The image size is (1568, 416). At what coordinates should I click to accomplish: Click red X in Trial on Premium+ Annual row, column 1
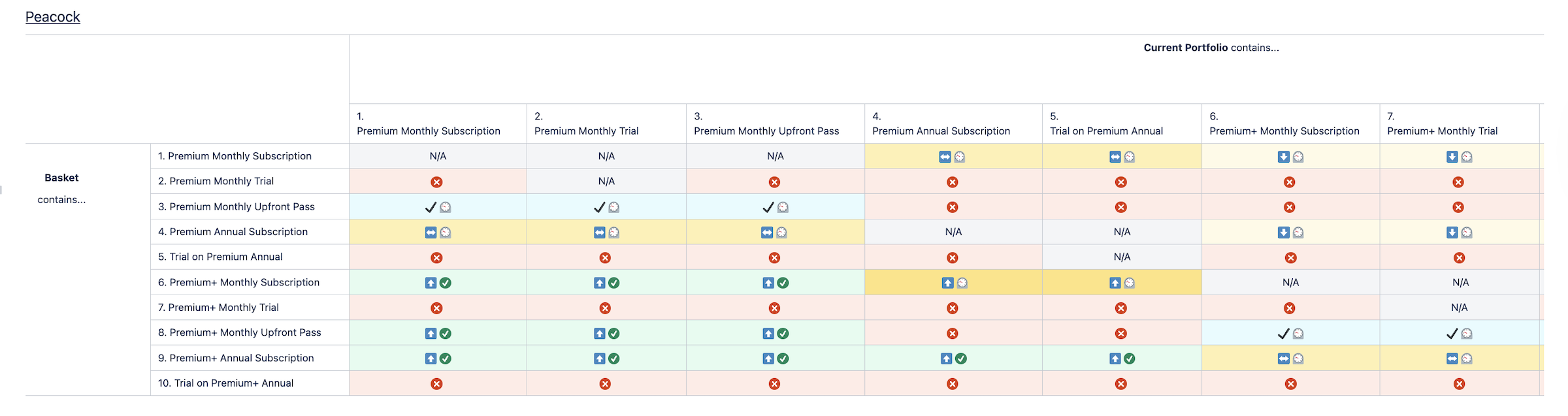click(x=436, y=384)
